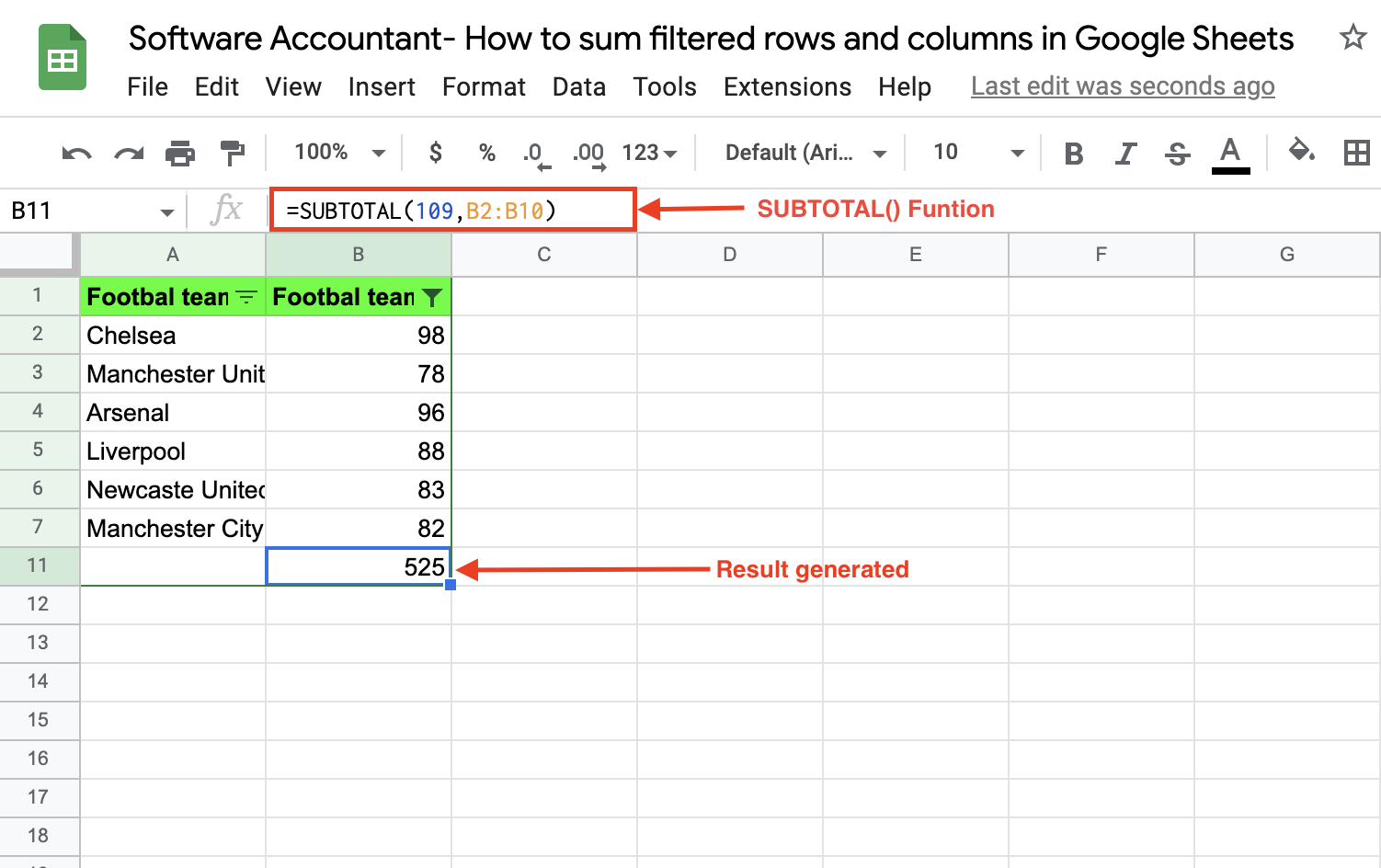This screenshot has width=1381, height=868.
Task: Open the Data menu
Action: click(x=579, y=87)
